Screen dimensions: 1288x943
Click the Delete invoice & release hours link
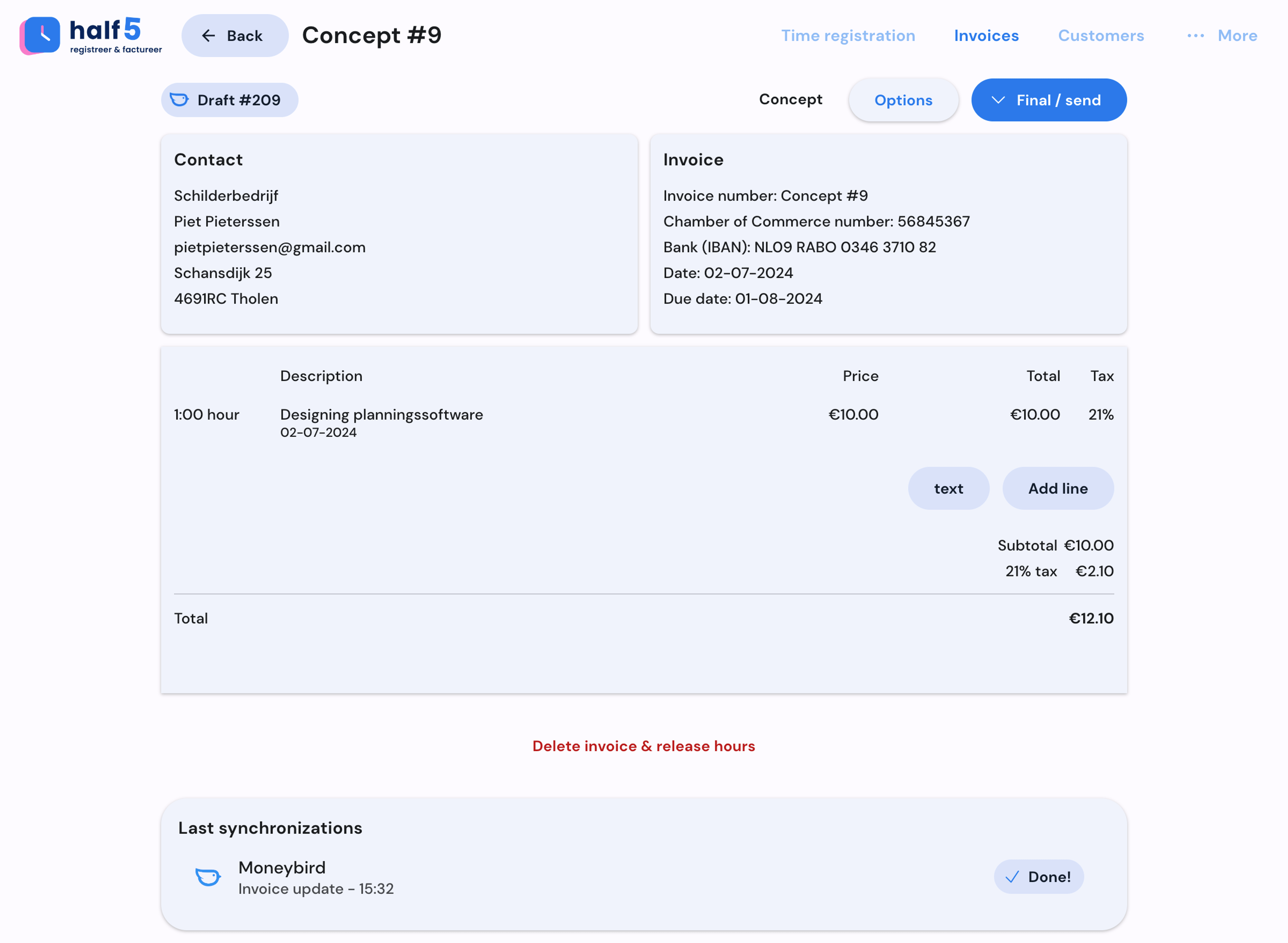pos(644,745)
